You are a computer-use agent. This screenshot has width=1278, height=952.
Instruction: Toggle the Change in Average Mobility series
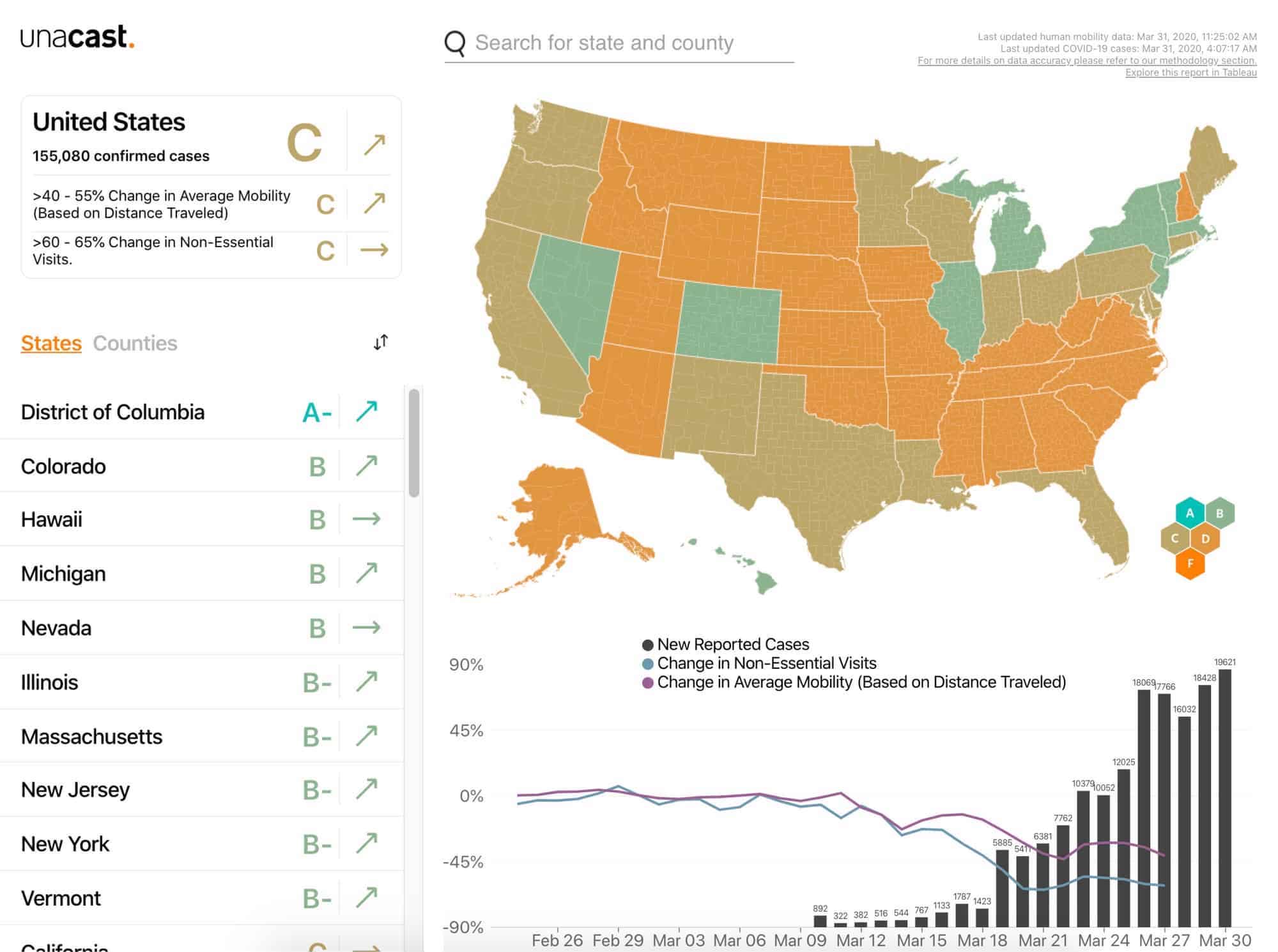tap(647, 682)
